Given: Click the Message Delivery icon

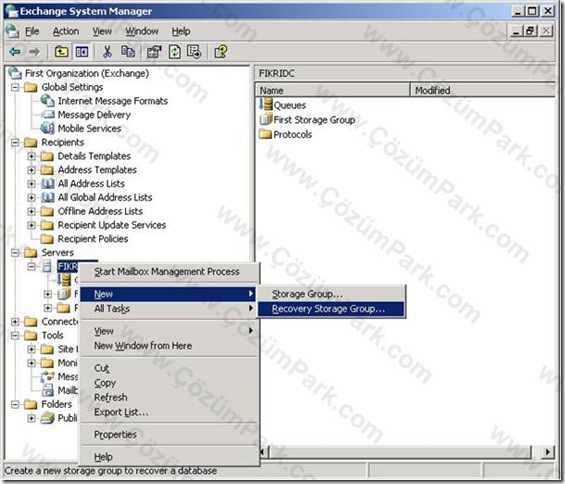Looking at the screenshot, I should pyautogui.click(x=48, y=115).
